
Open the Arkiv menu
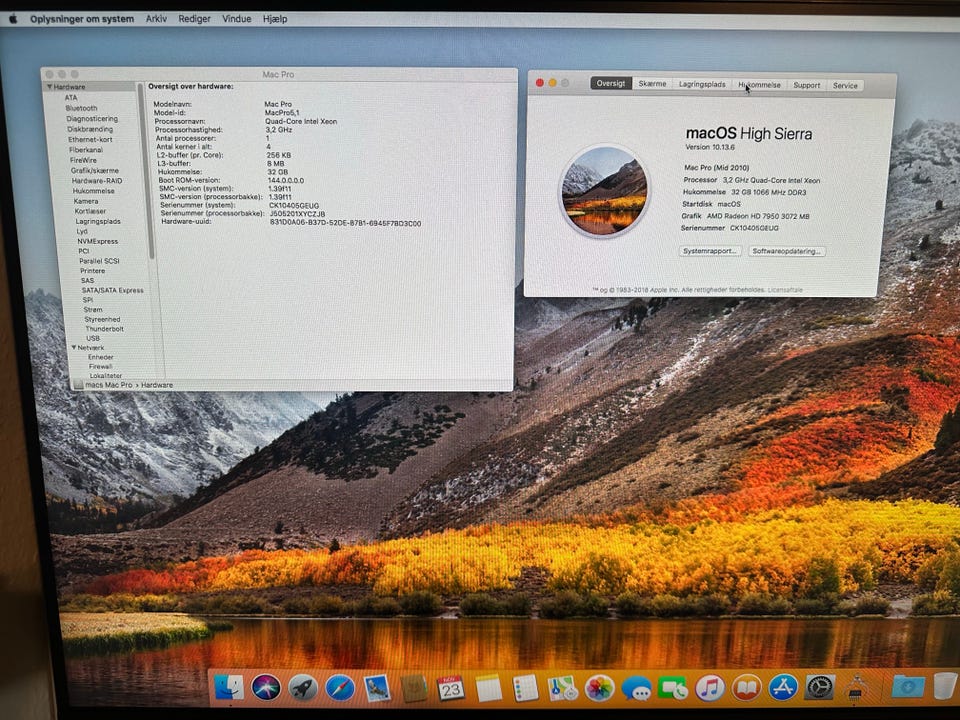pos(156,18)
